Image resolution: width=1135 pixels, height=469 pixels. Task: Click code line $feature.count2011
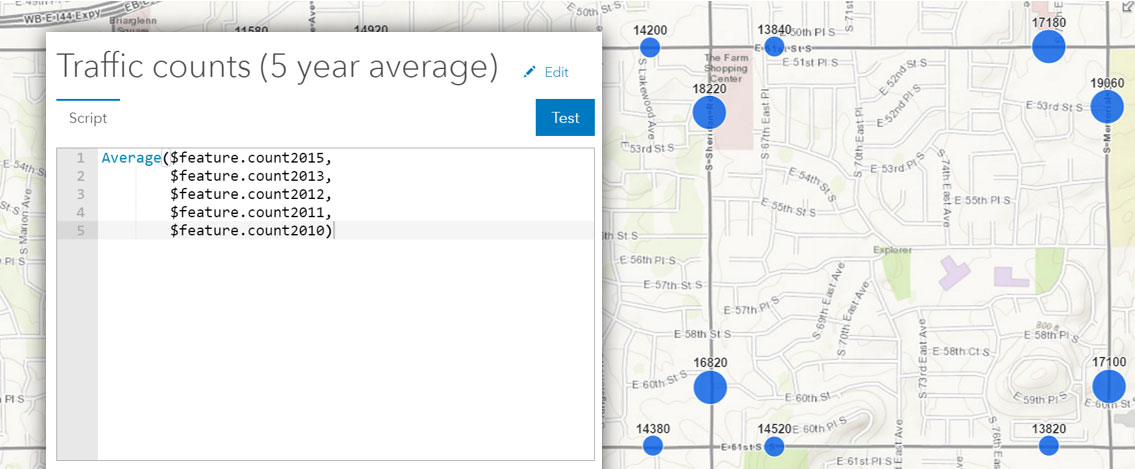[x=250, y=212]
